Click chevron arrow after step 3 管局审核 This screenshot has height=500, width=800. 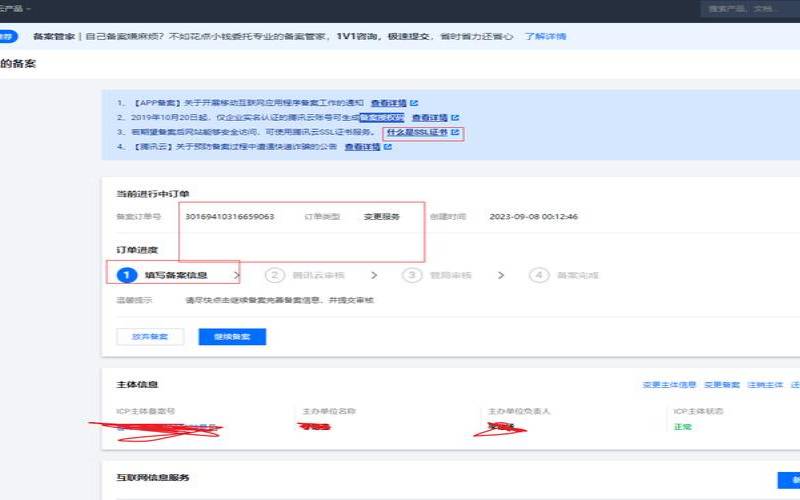(x=501, y=275)
